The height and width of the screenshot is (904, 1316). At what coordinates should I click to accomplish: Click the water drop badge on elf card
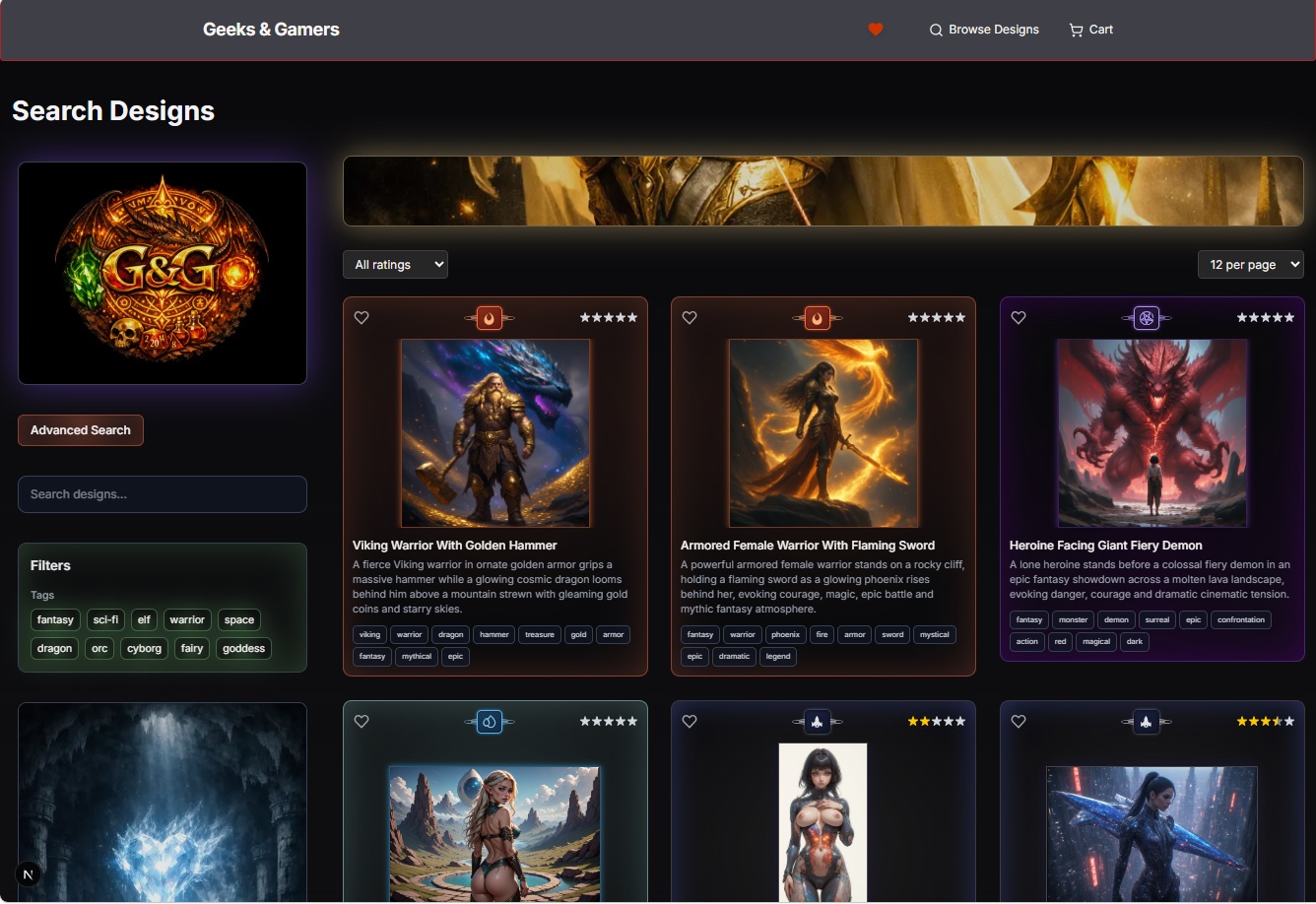[490, 722]
